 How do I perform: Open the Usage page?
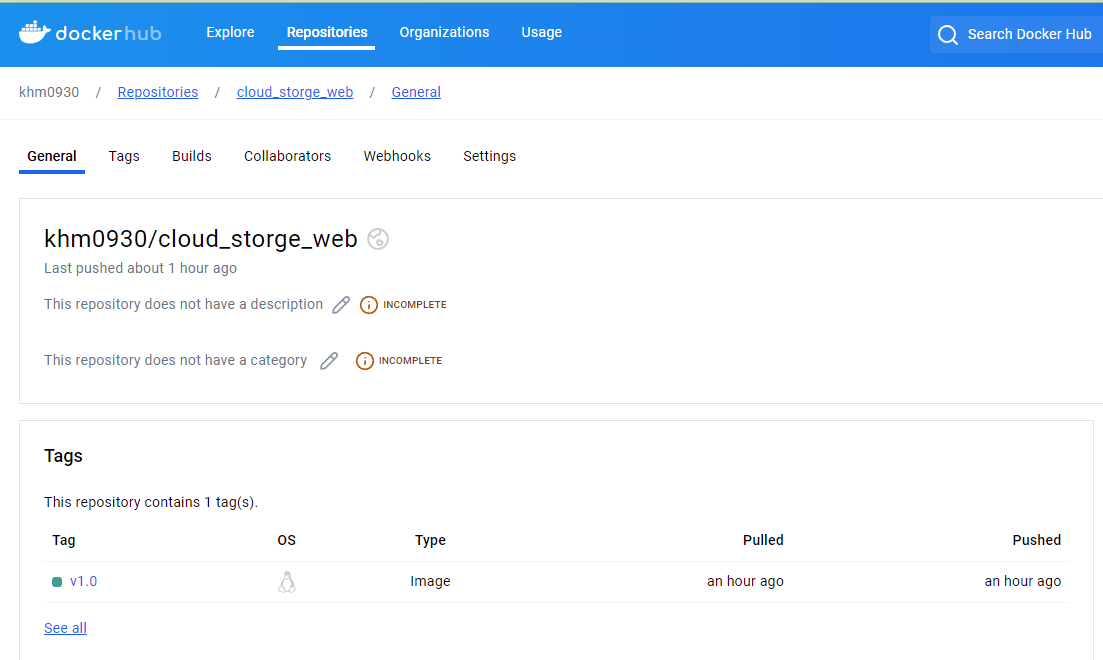click(x=542, y=32)
